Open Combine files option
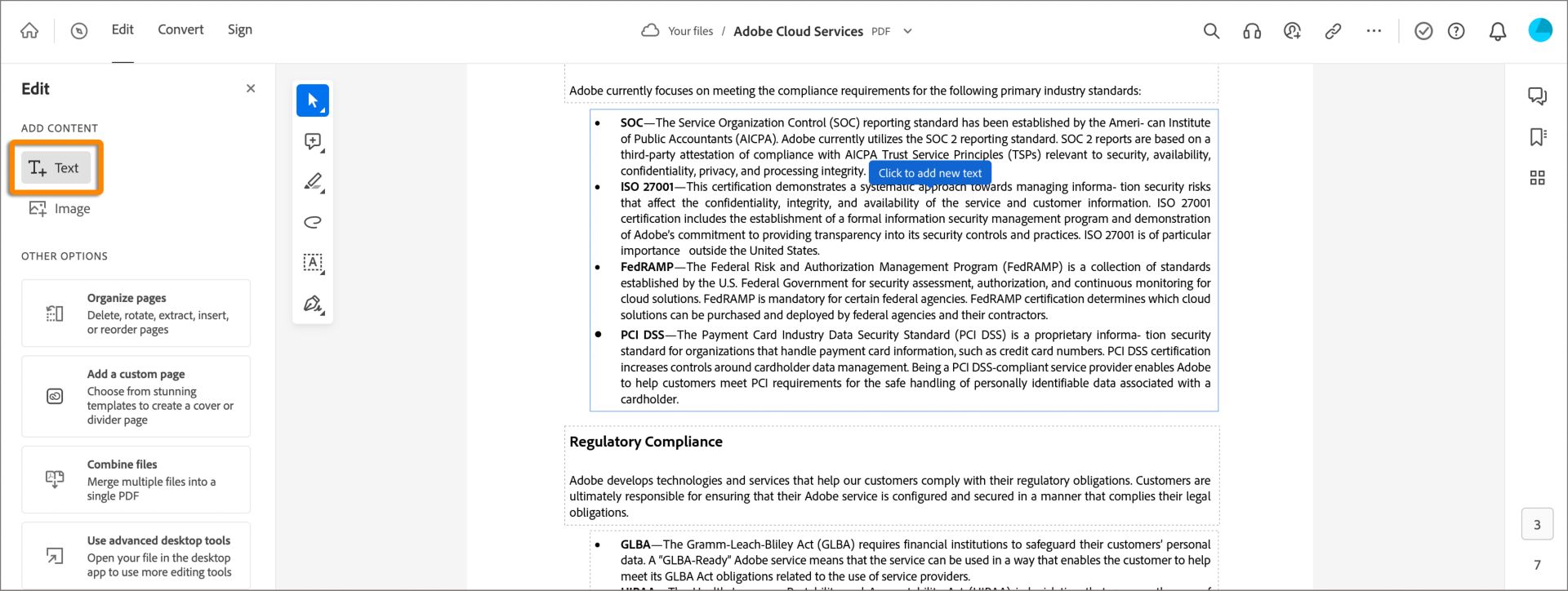Screen dimensions: 1568x591 (x=136, y=479)
